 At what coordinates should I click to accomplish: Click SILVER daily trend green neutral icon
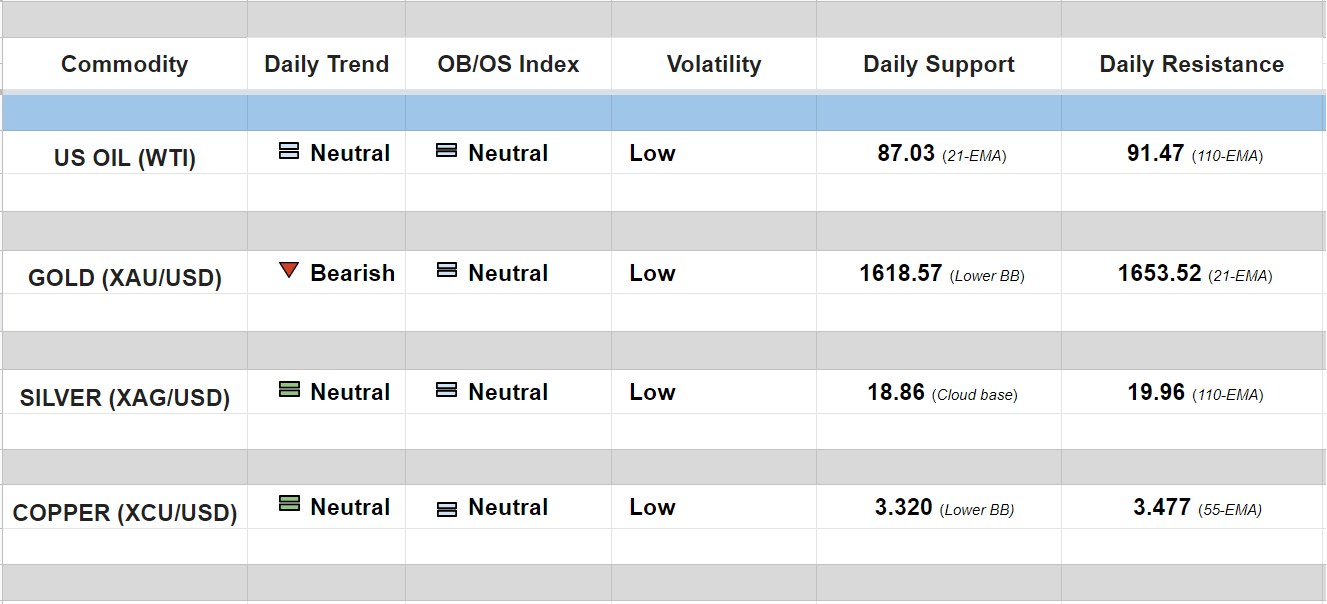pyautogui.click(x=289, y=390)
